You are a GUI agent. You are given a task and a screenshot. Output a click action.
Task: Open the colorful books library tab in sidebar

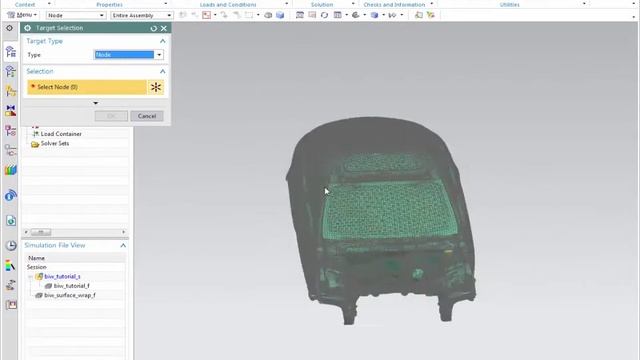(x=11, y=170)
